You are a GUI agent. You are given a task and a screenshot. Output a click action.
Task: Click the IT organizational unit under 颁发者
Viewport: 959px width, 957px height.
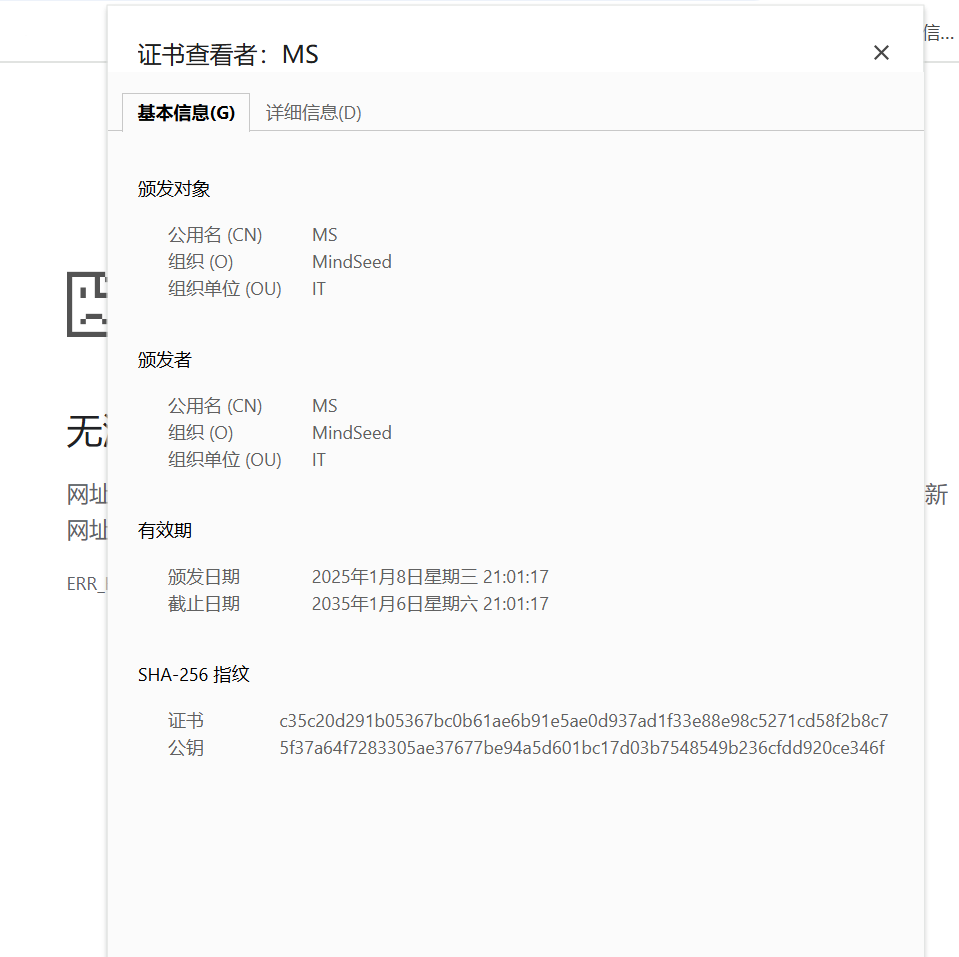318,459
